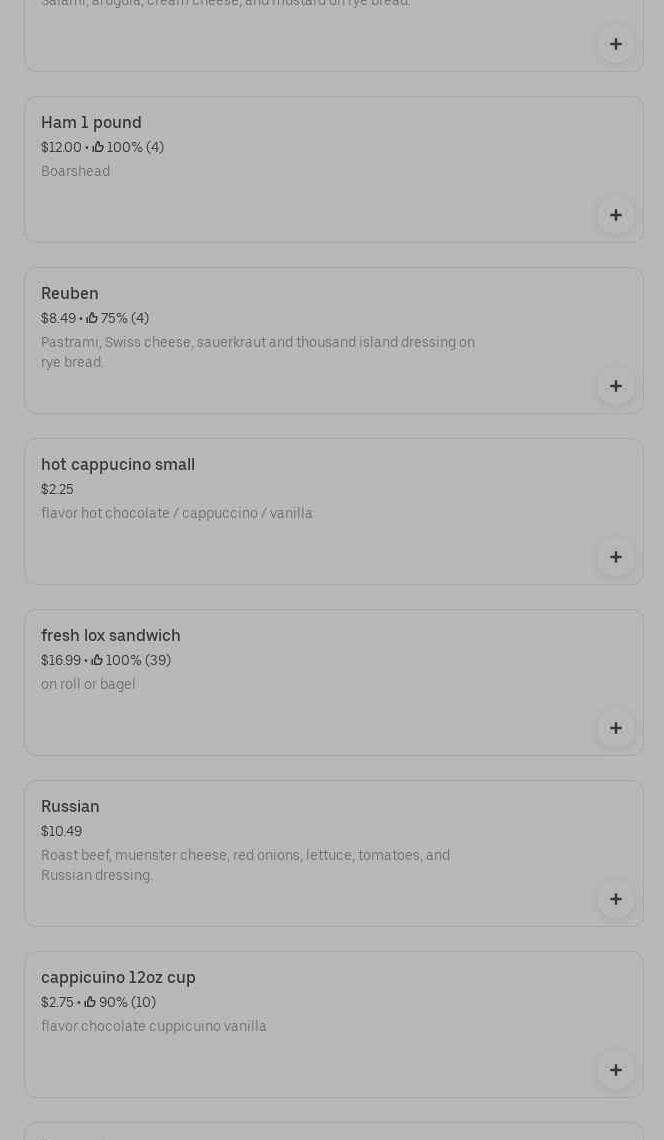Image resolution: width=664 pixels, height=1140 pixels.
Task: Tap plus button for fresh lox sandwich
Action: (x=616, y=728)
